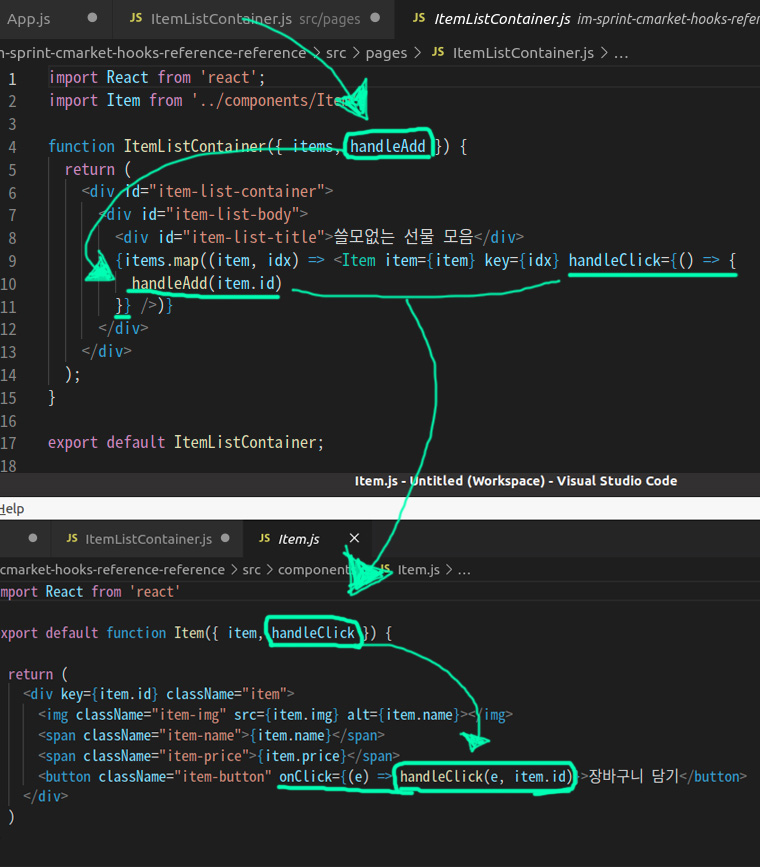This screenshot has width=760, height=867.
Task: Click breadcrumb ellipsis after Item.js
Action: coord(465,570)
